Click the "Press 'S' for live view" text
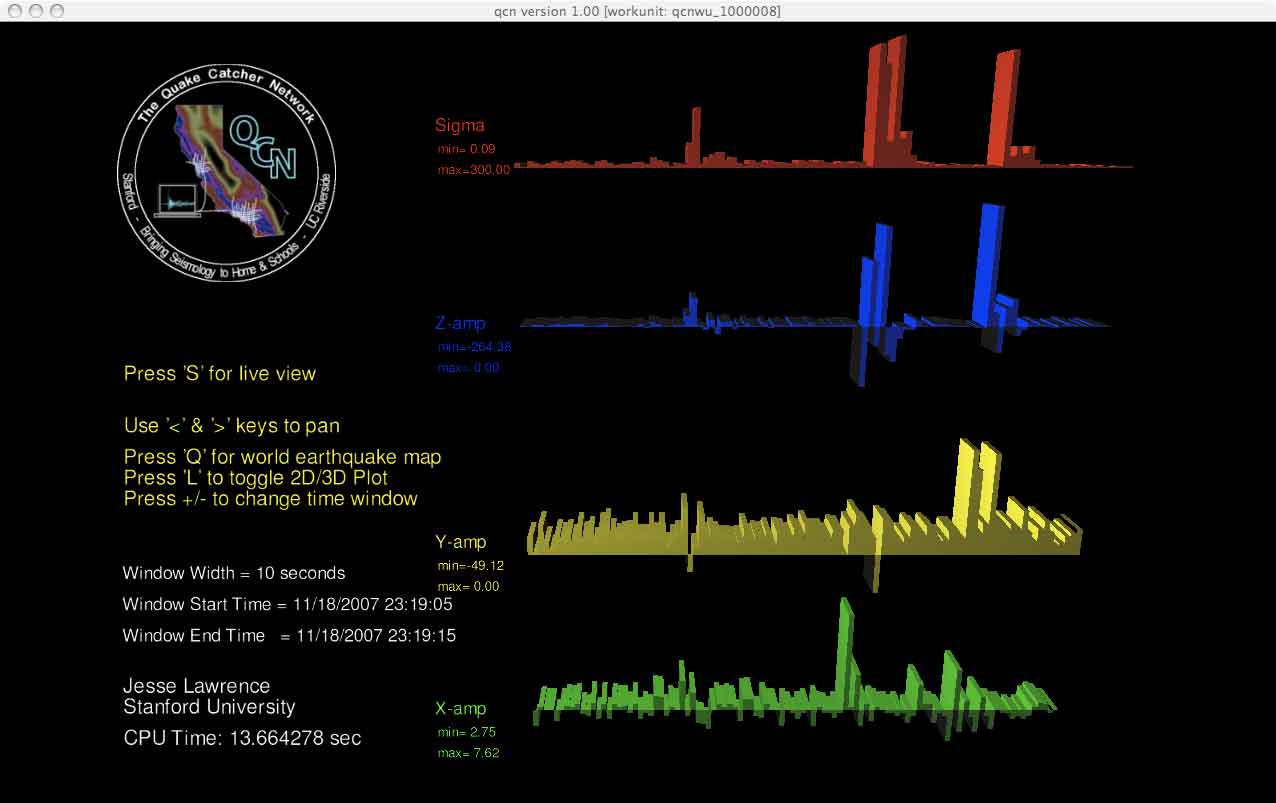Screen dimensions: 1276x803 tap(219, 374)
